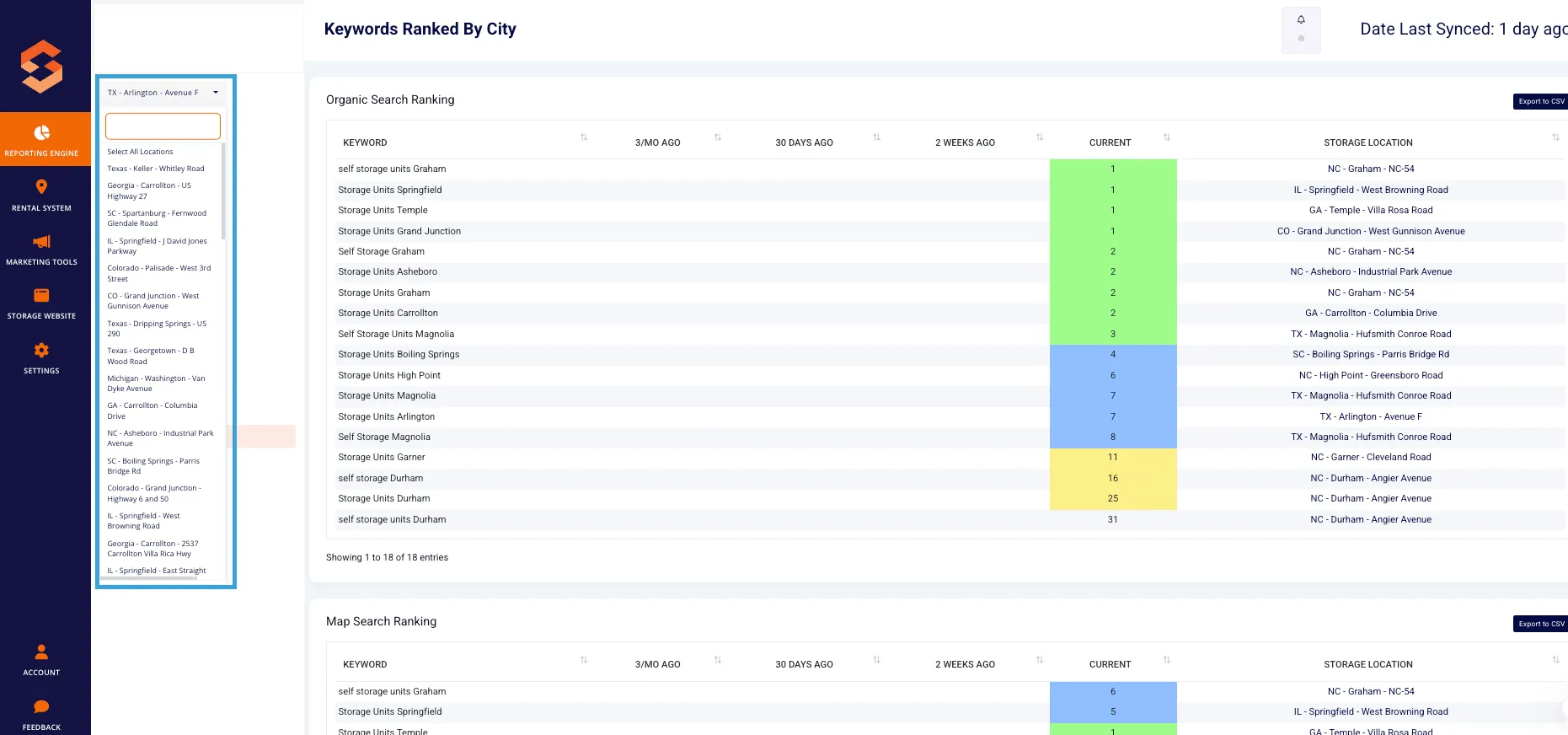Click the location list scrollbar
The width and height of the screenshot is (1568, 735).
(x=223, y=191)
